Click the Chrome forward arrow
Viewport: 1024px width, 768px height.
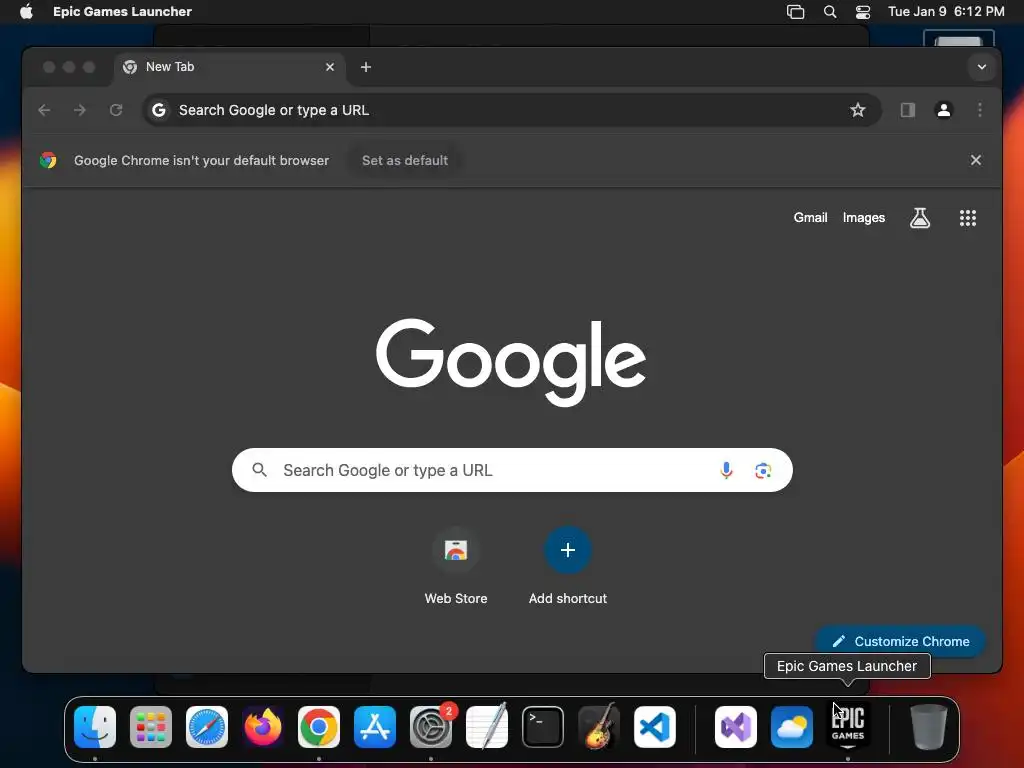pyautogui.click(x=80, y=110)
